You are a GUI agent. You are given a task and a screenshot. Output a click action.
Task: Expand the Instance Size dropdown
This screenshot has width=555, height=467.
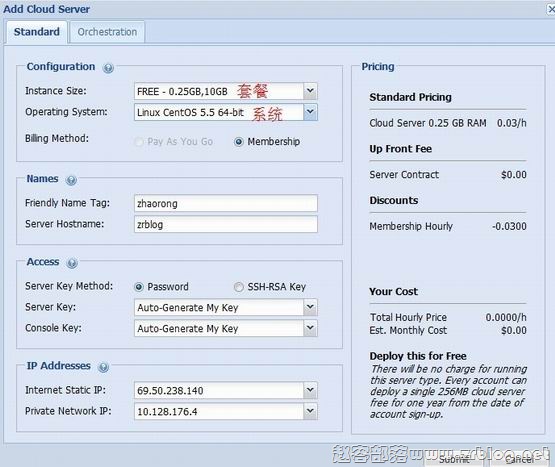click(x=310, y=91)
